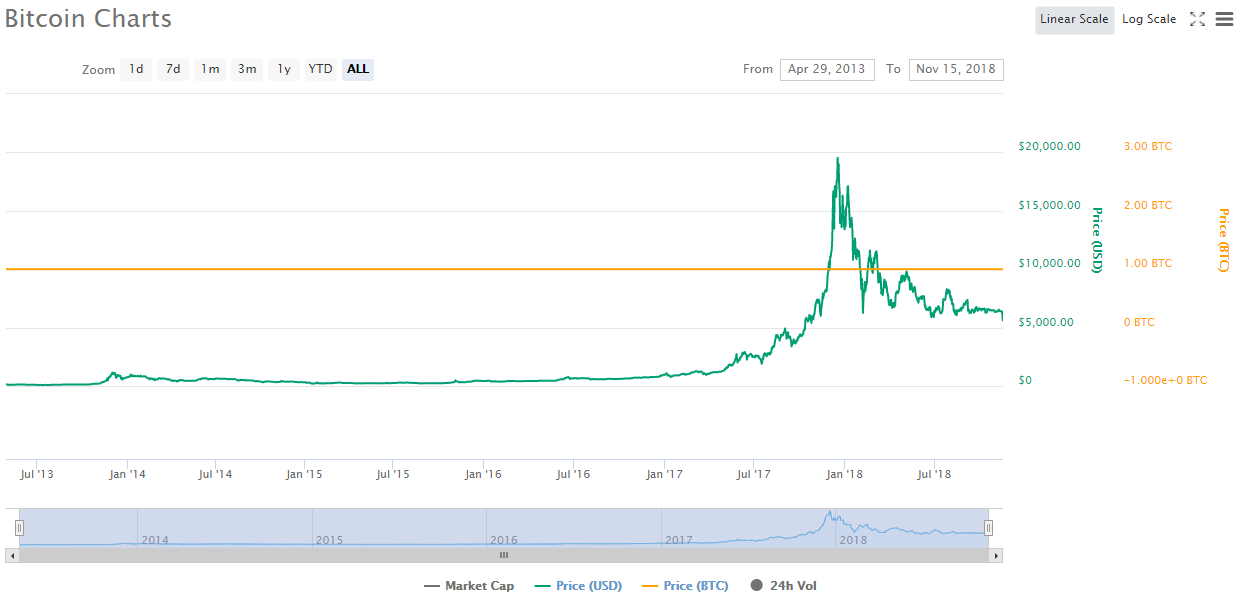
Task: Click the -1.000e+0 BTC axis label
Action: (1165, 380)
